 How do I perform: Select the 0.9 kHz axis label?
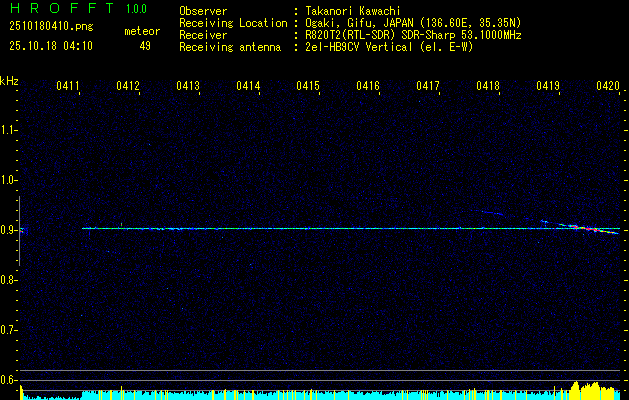[x=8, y=230]
